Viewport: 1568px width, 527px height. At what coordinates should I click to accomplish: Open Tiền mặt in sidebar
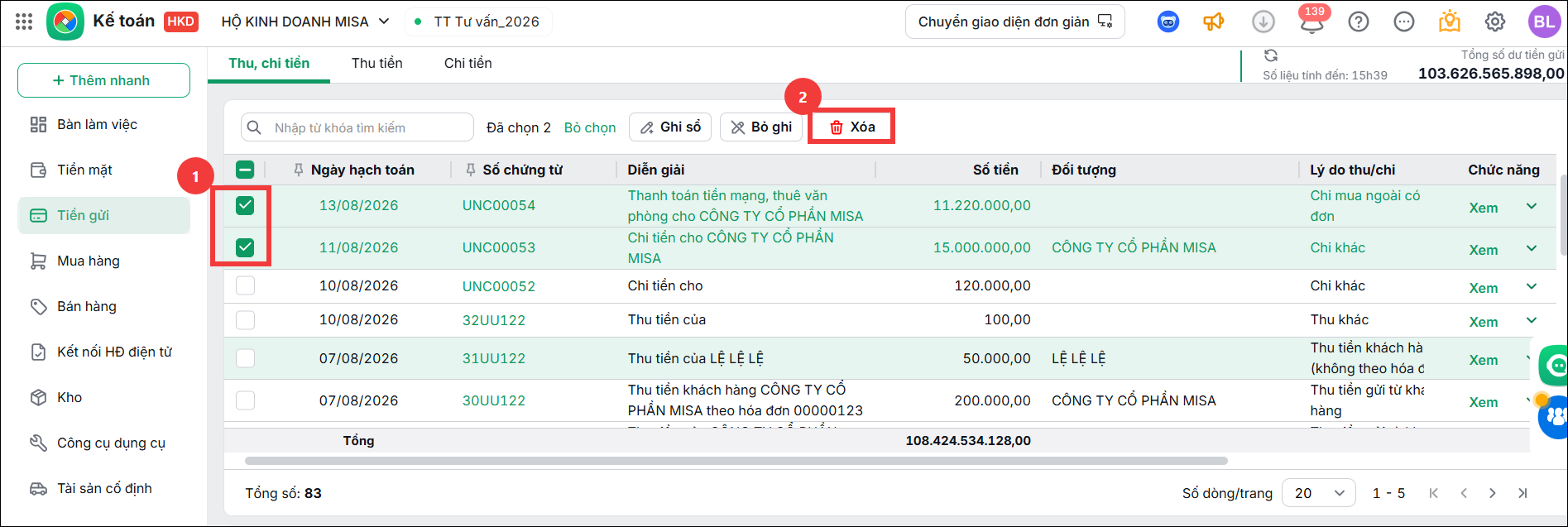pyautogui.click(x=103, y=170)
